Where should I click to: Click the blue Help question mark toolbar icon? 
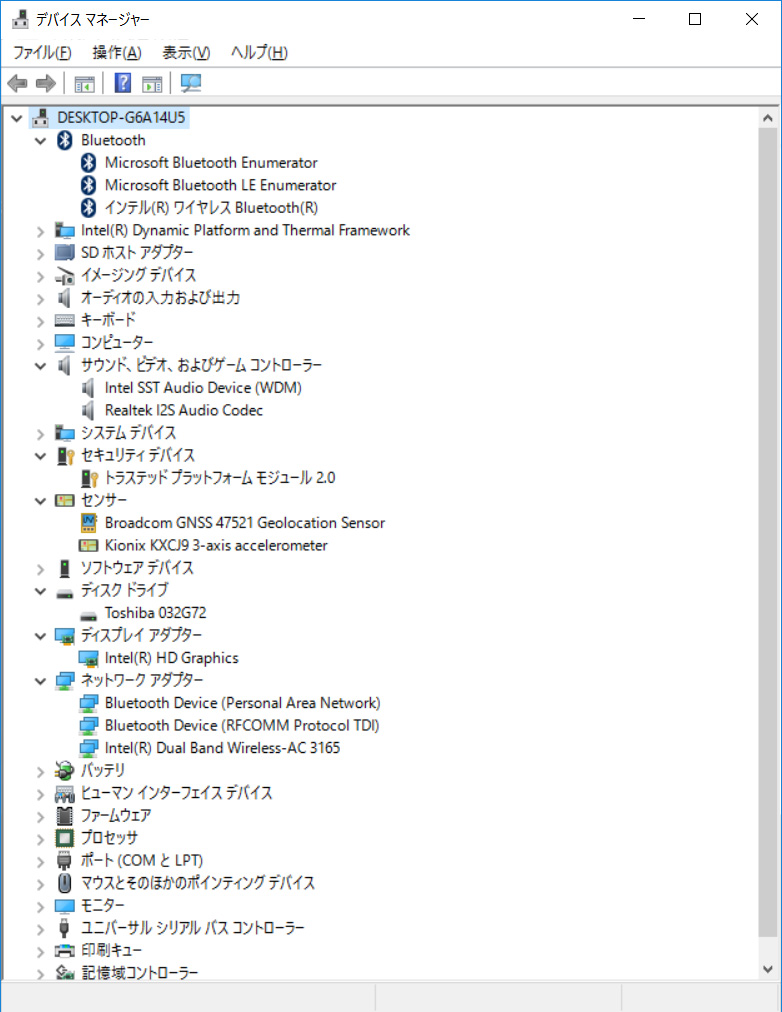(123, 83)
